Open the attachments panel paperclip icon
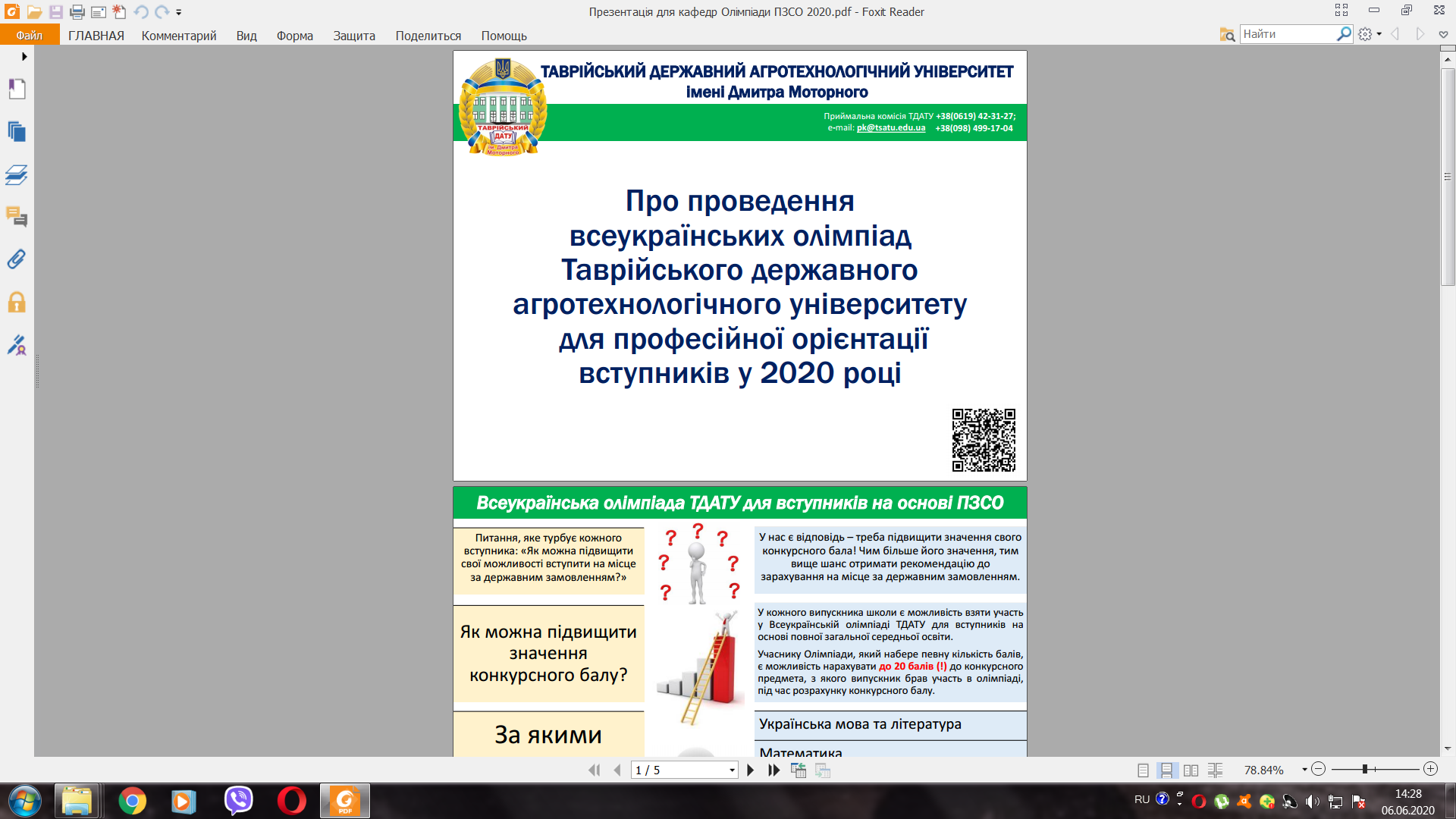This screenshot has height=819, width=1456. point(17,260)
